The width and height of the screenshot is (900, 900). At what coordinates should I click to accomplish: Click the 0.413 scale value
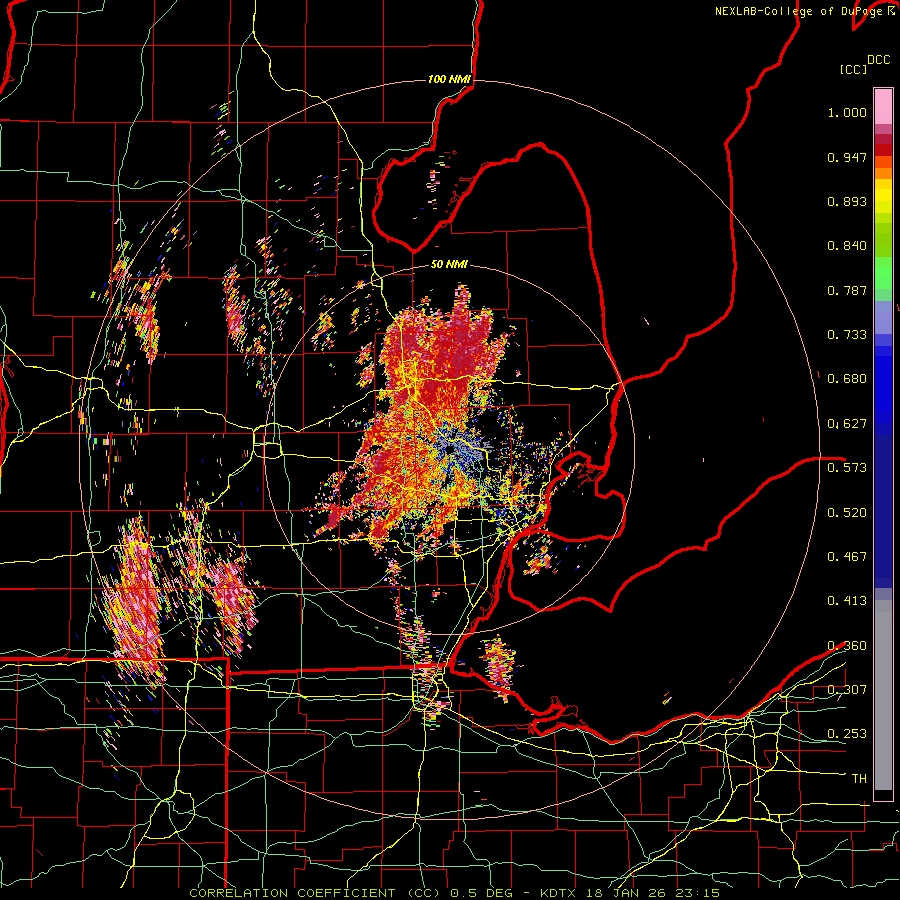coord(847,601)
